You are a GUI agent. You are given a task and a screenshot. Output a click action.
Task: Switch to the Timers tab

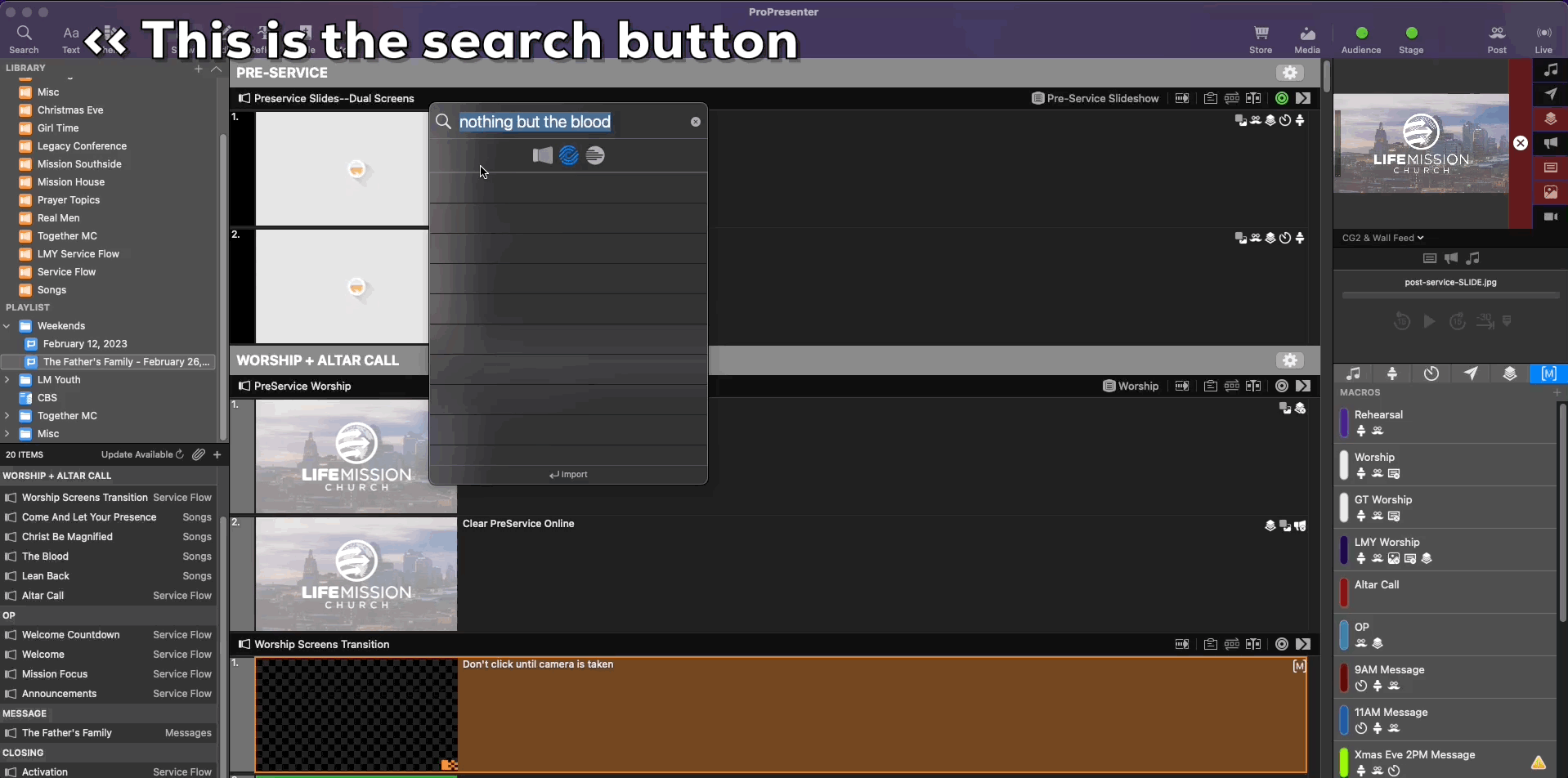coord(1431,374)
